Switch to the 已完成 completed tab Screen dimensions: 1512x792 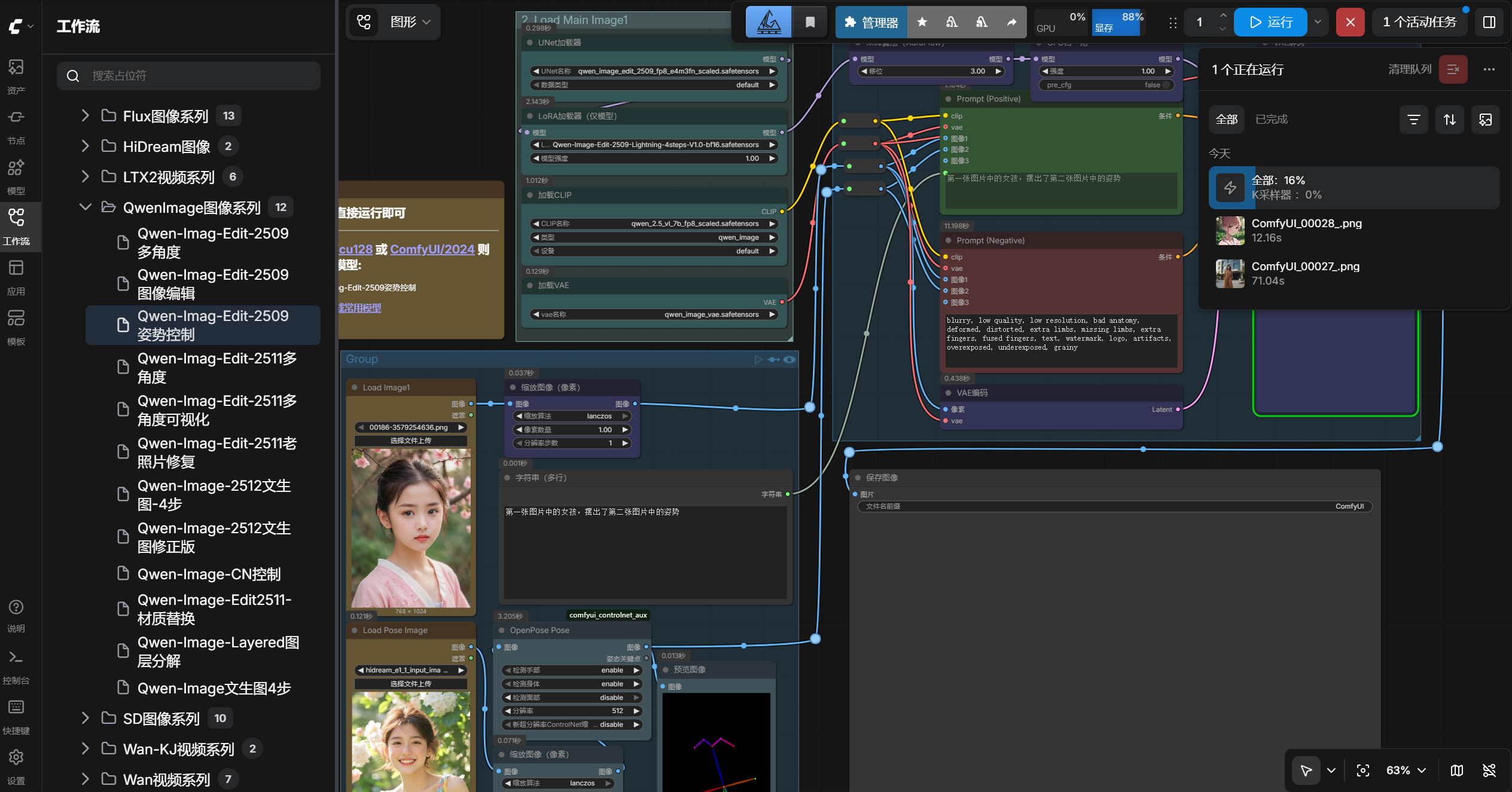click(1271, 119)
